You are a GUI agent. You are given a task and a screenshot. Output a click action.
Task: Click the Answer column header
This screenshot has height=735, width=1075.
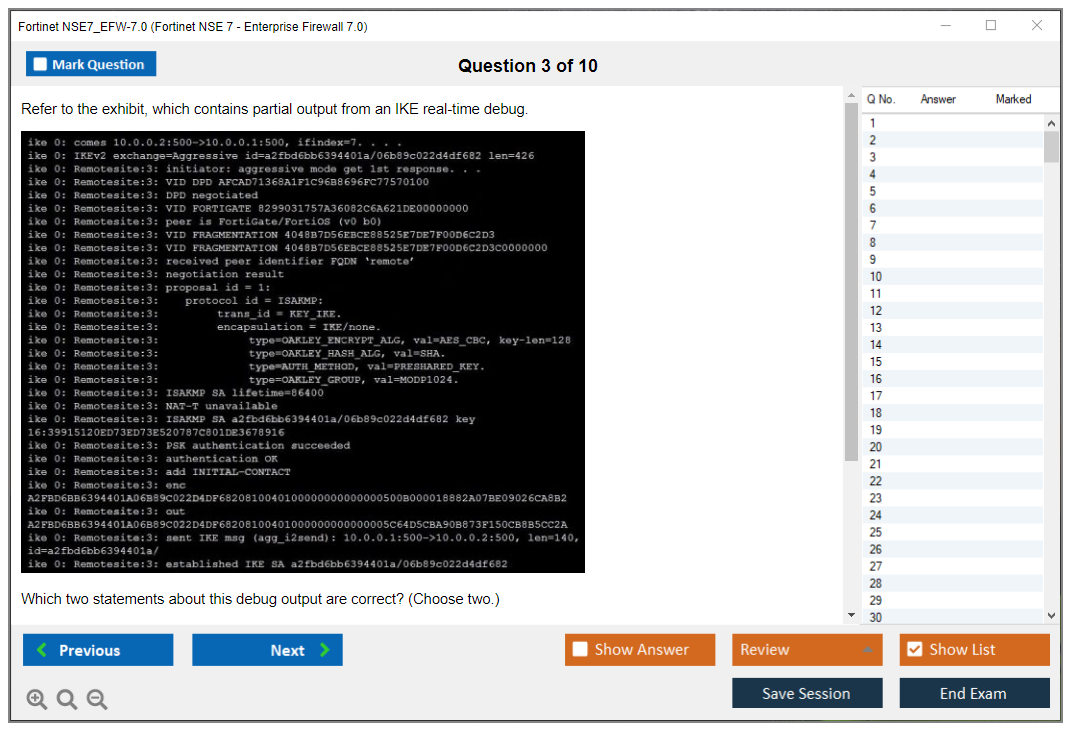click(937, 99)
